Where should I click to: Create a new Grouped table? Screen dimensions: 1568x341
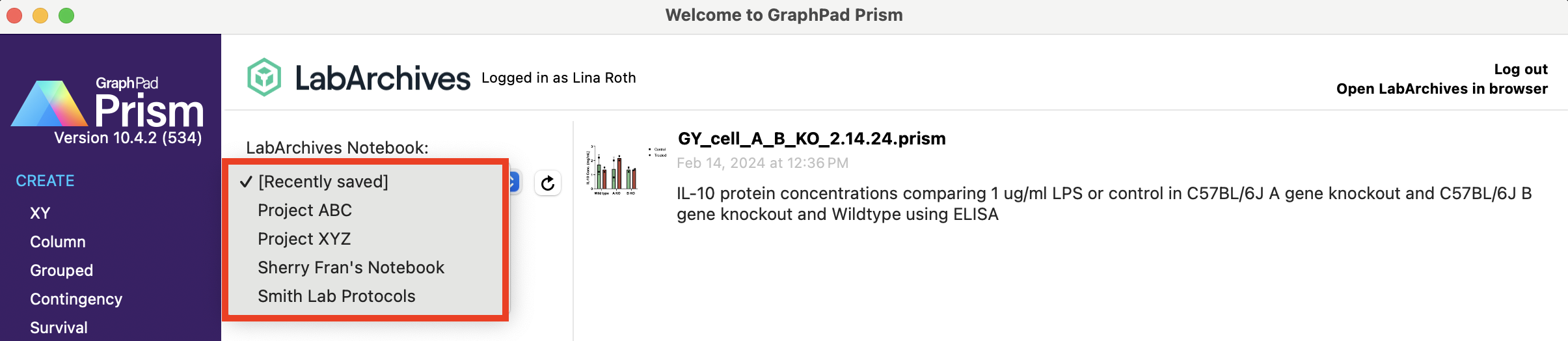(x=62, y=271)
